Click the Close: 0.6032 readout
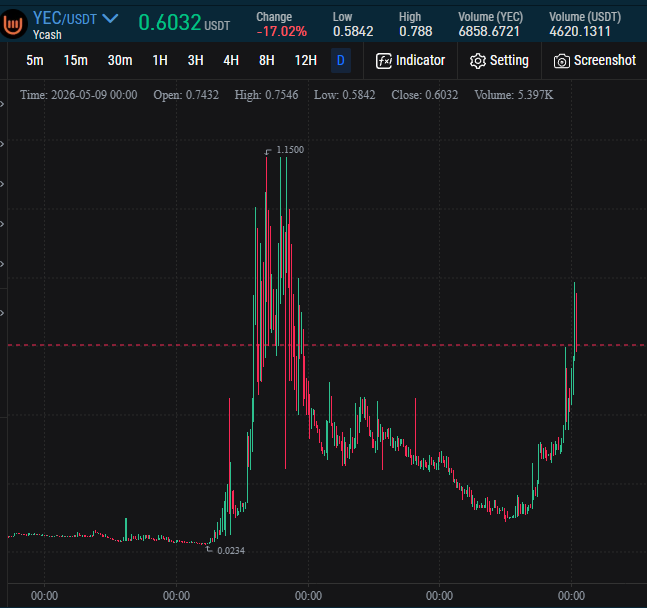 point(425,95)
